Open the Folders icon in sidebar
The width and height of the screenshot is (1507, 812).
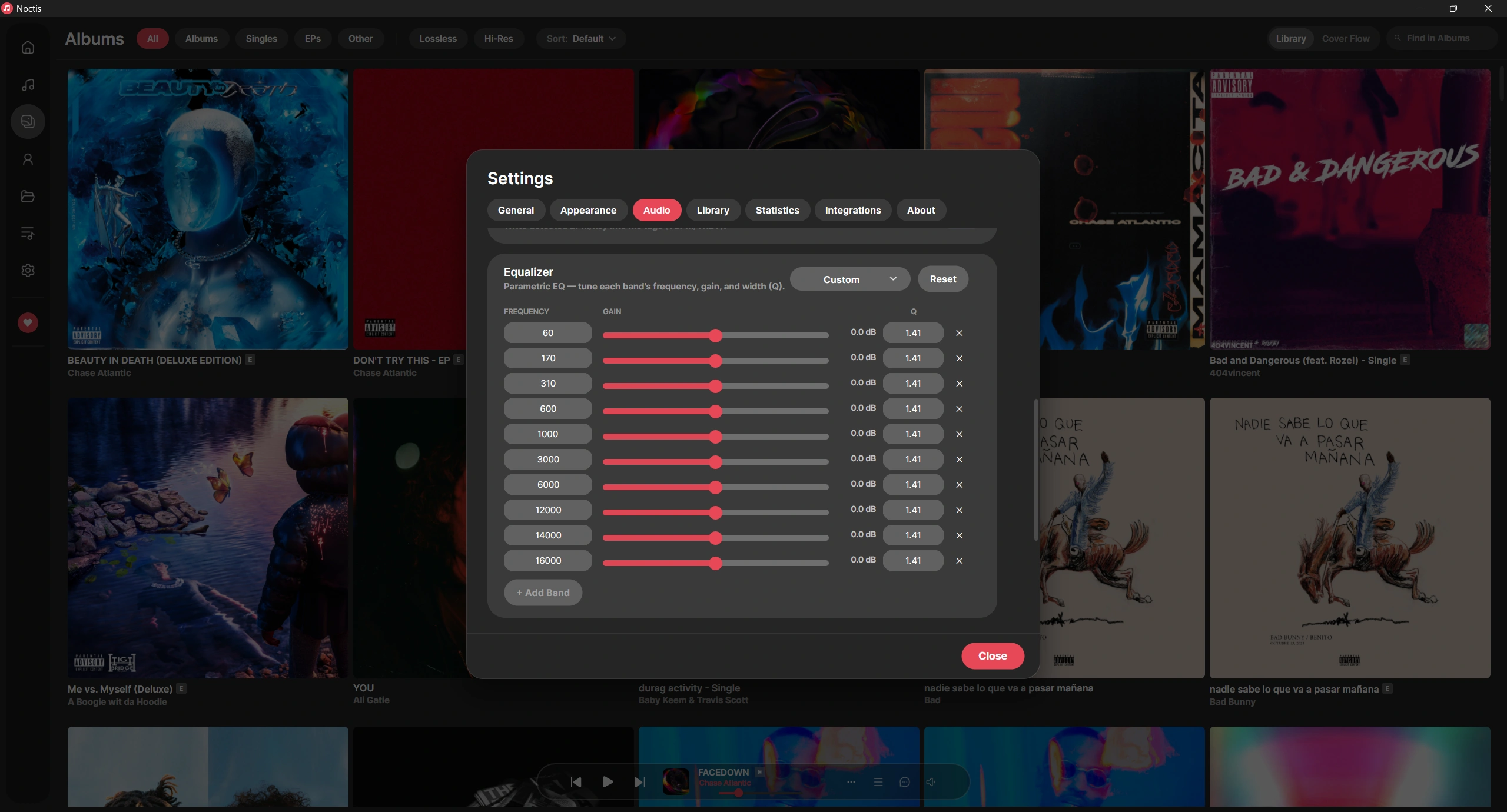(x=28, y=196)
